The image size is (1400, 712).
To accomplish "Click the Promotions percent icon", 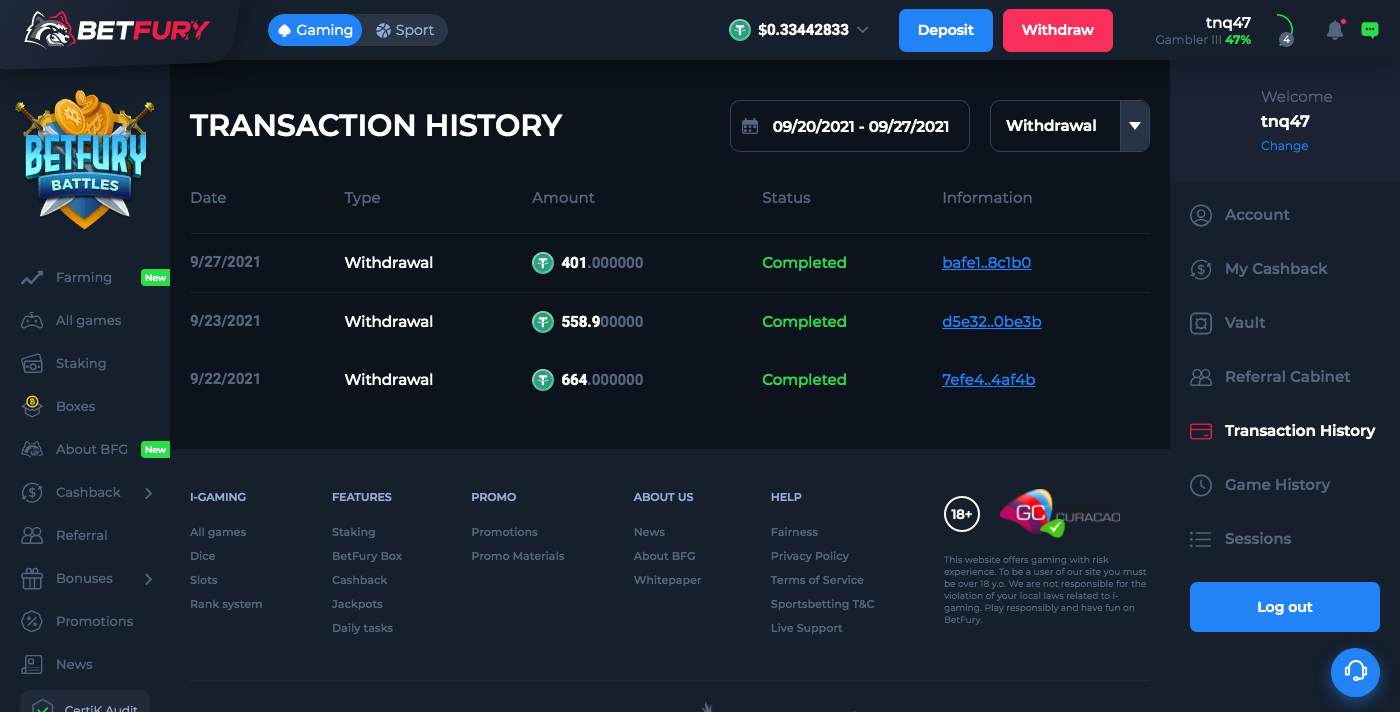I will coord(32,622).
